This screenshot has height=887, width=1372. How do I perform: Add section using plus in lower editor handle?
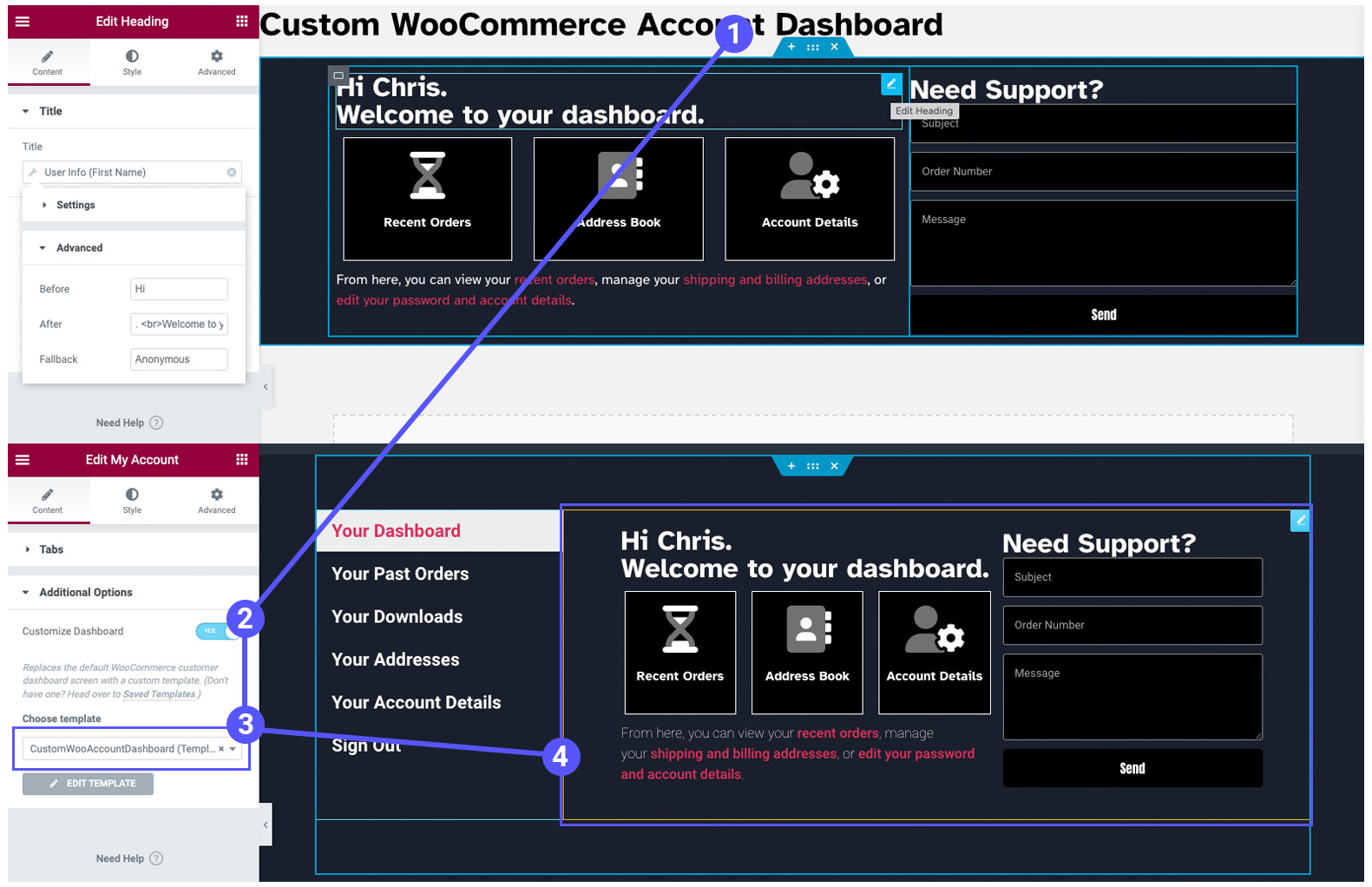click(x=791, y=466)
